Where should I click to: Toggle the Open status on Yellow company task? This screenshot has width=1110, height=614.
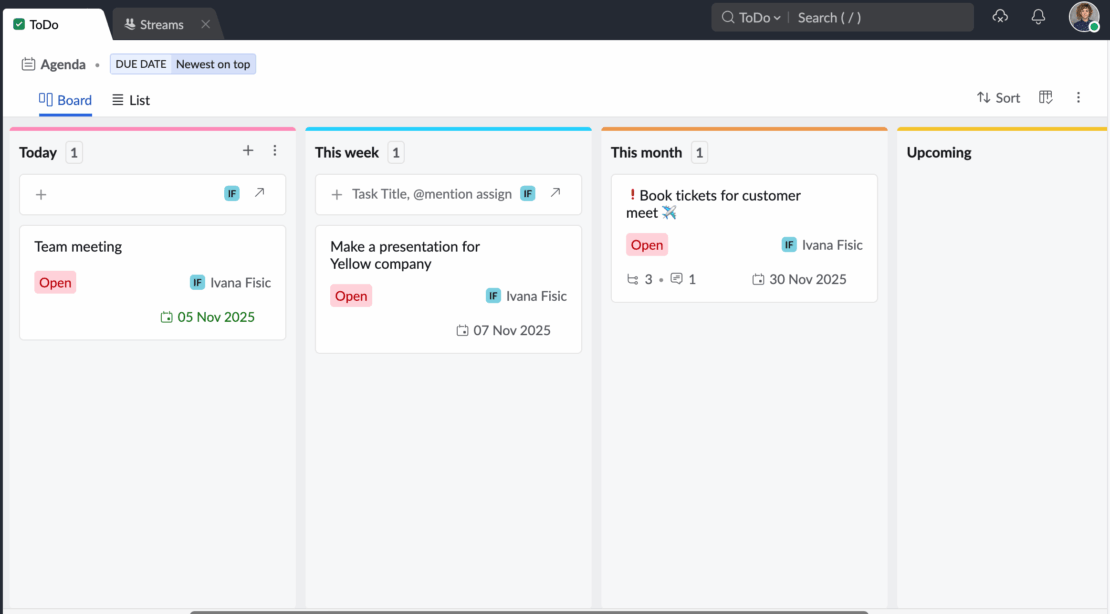(x=351, y=296)
